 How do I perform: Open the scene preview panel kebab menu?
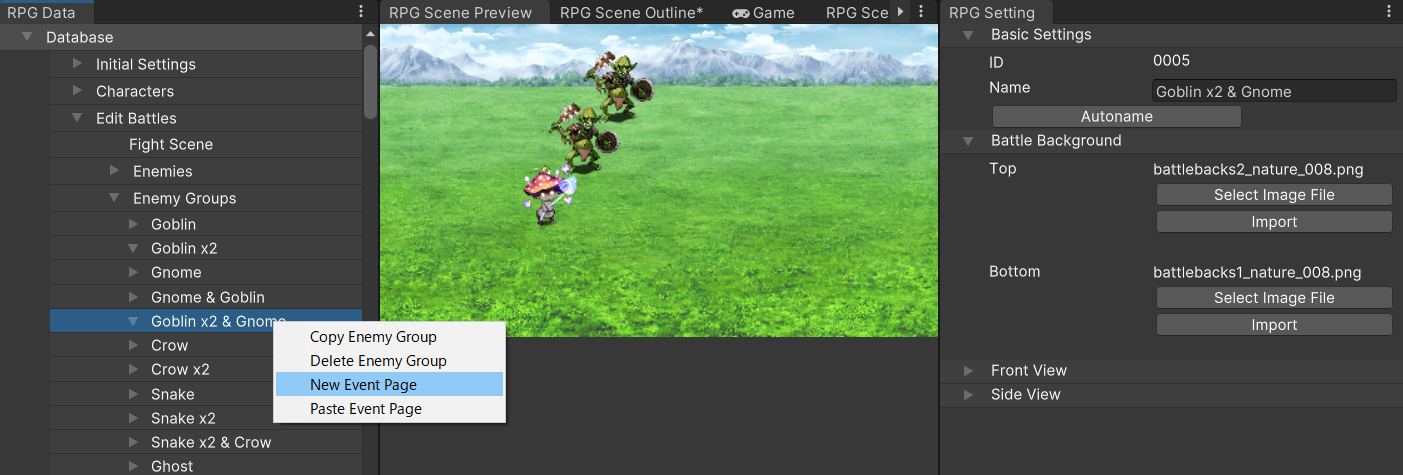click(921, 12)
